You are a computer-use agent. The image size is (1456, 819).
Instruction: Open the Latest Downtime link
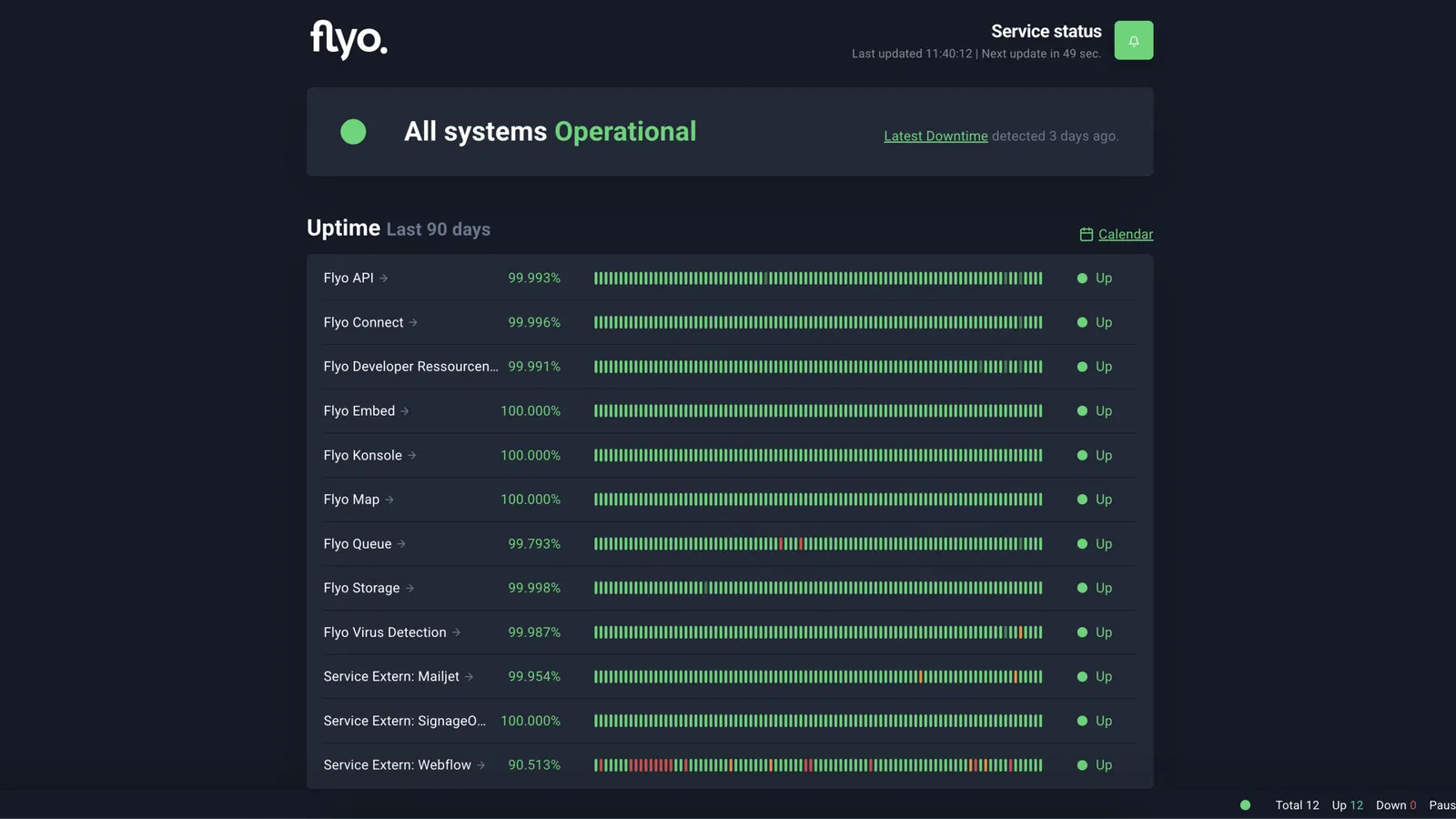pyautogui.click(x=935, y=136)
